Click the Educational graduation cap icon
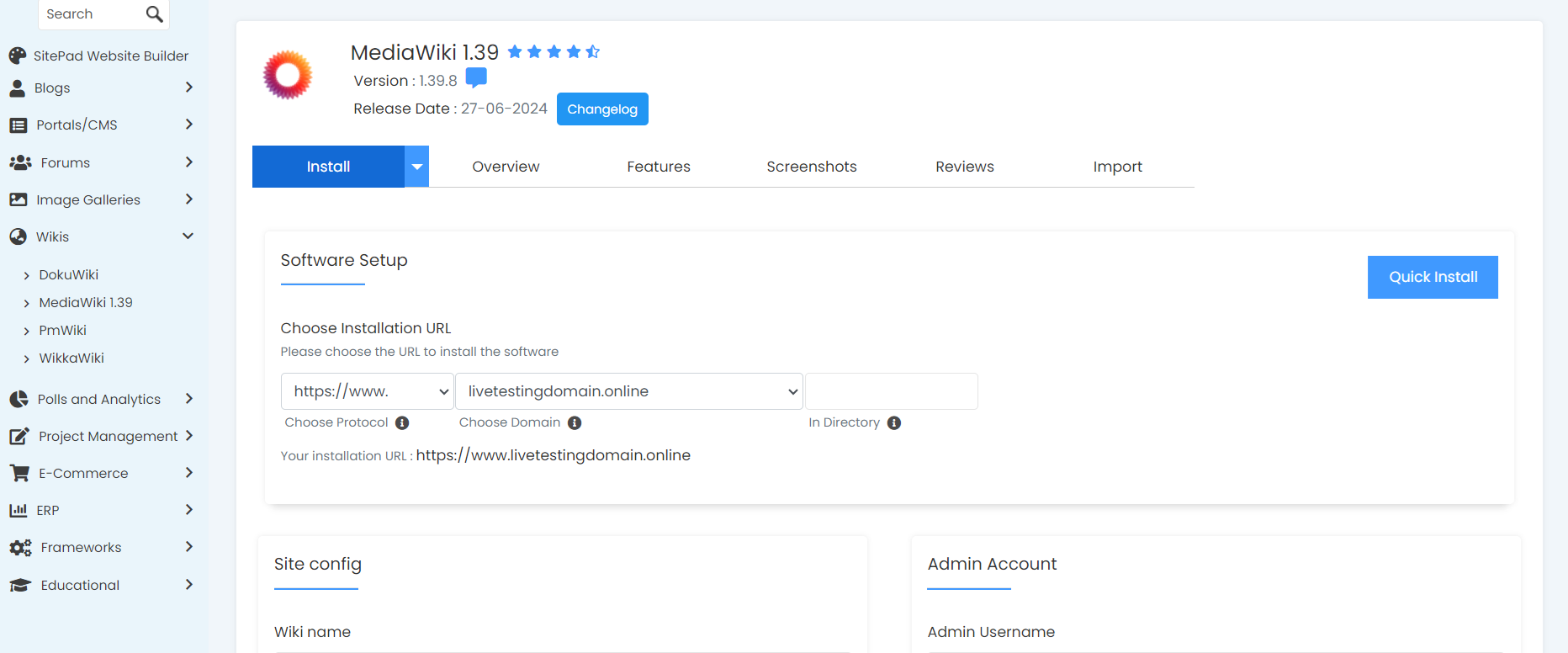This screenshot has height=653, width=1568. (20, 585)
